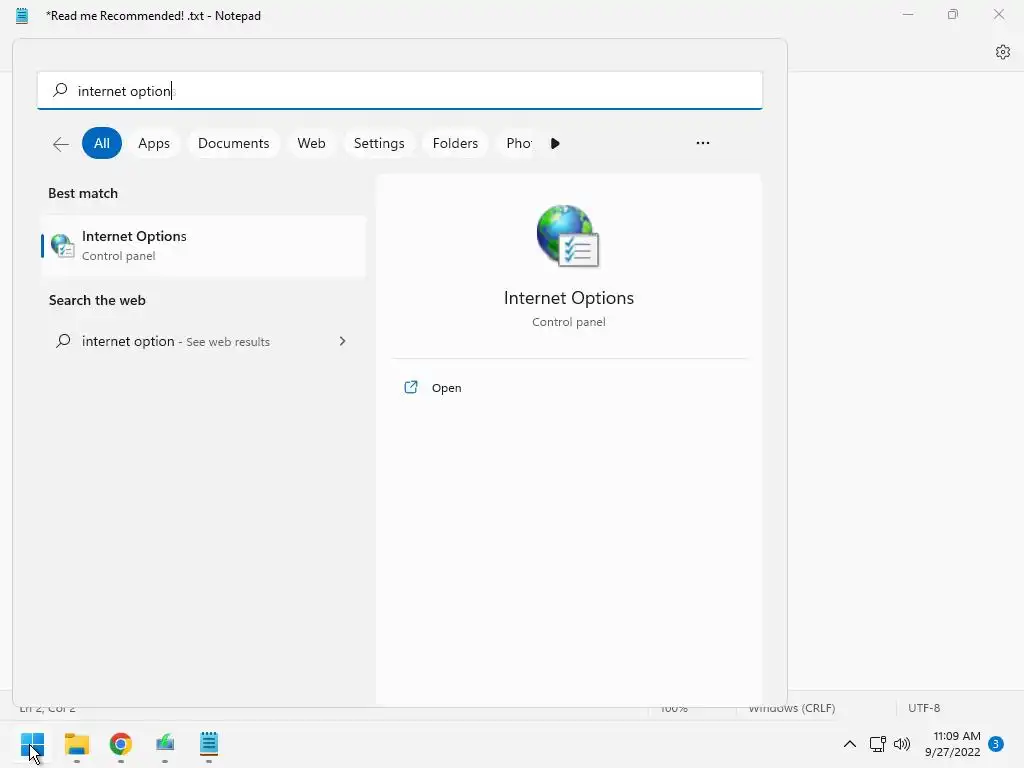Viewport: 1024px width, 768px height.
Task: Click the magnifier icon in search box
Action: tap(60, 89)
